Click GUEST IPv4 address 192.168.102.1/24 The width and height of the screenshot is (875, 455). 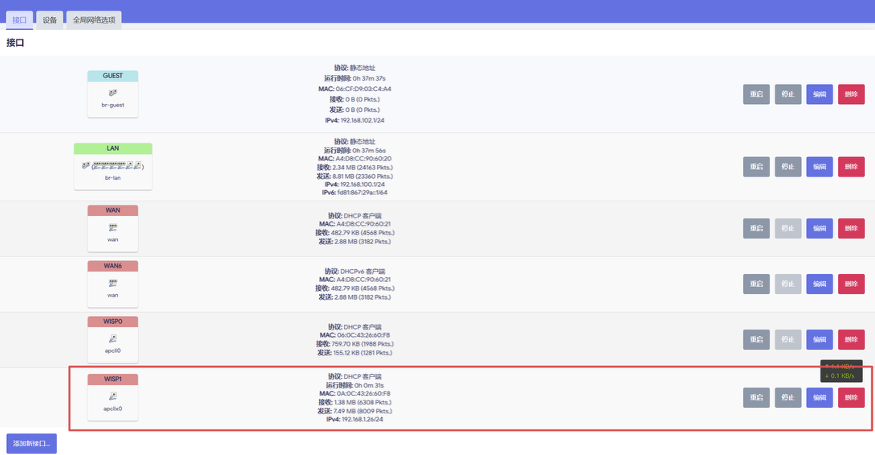click(363, 121)
